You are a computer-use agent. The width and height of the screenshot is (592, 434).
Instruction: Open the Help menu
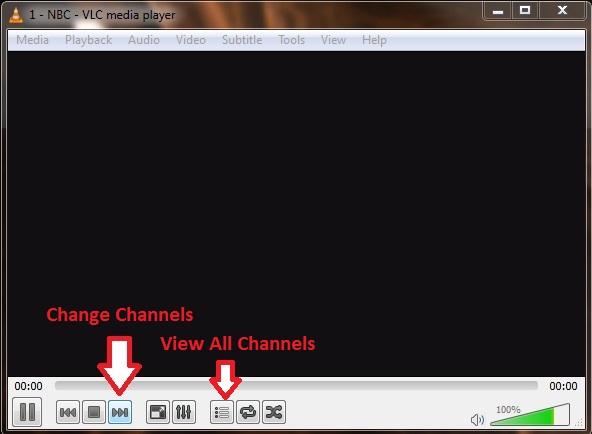[x=374, y=40]
